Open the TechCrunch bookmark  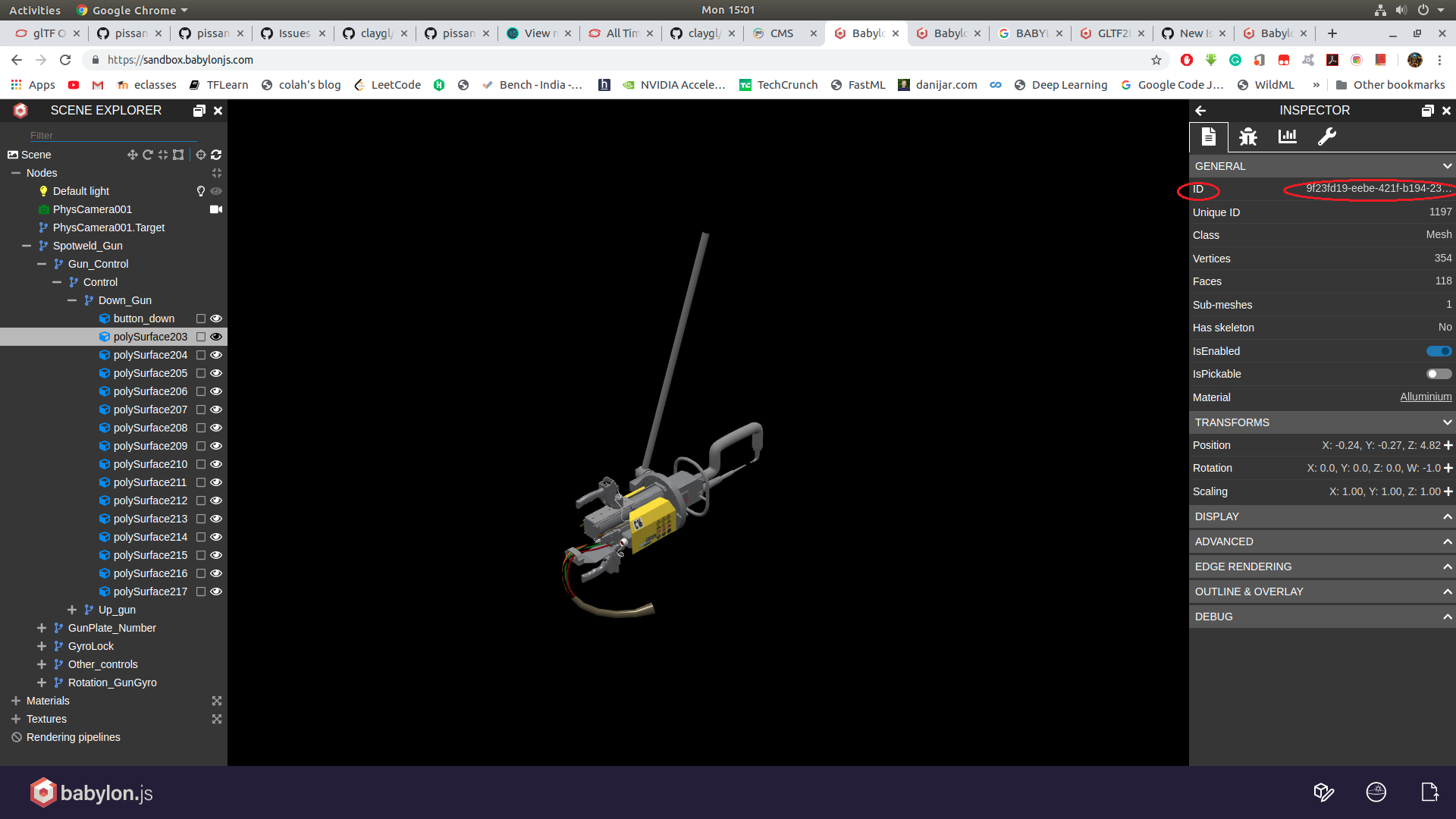pos(779,85)
